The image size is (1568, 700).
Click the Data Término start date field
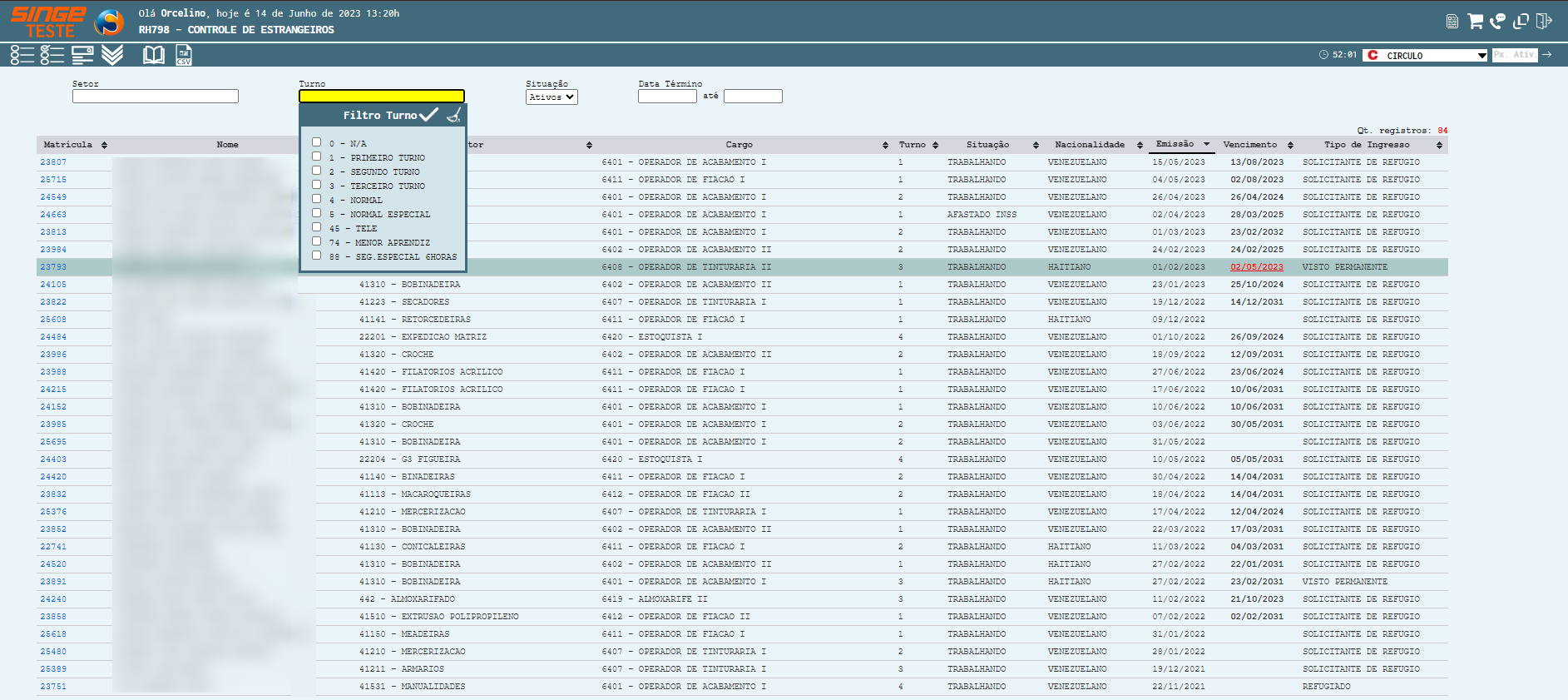coord(667,97)
